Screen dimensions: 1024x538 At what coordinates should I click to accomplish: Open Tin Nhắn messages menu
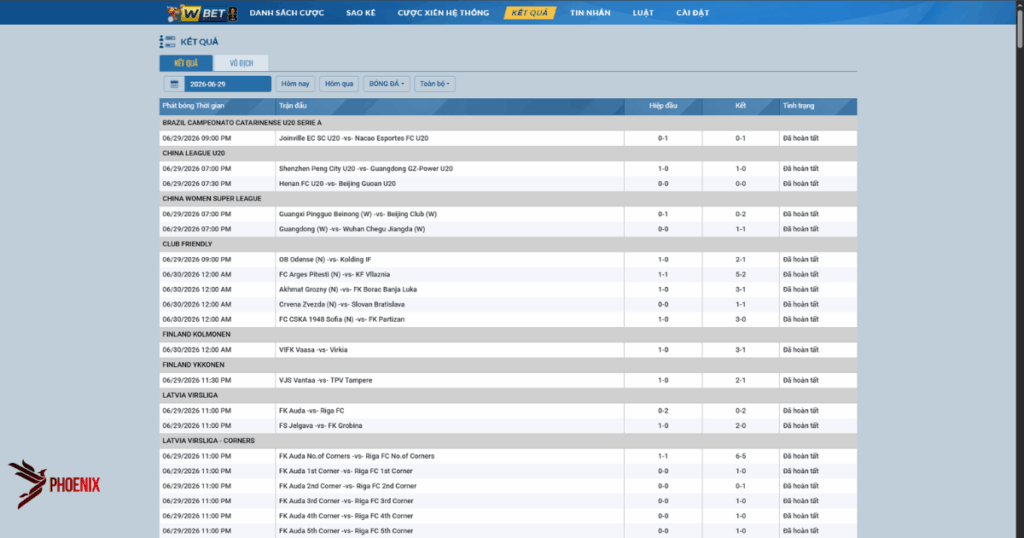590,12
